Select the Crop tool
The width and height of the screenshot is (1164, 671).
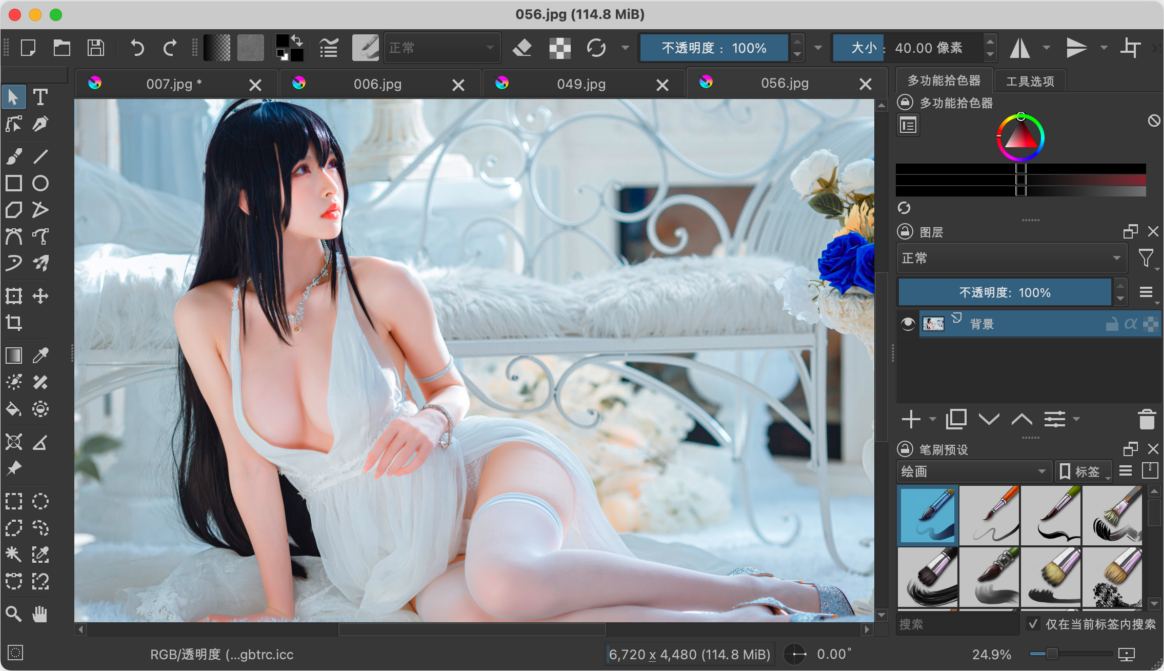tap(13, 323)
